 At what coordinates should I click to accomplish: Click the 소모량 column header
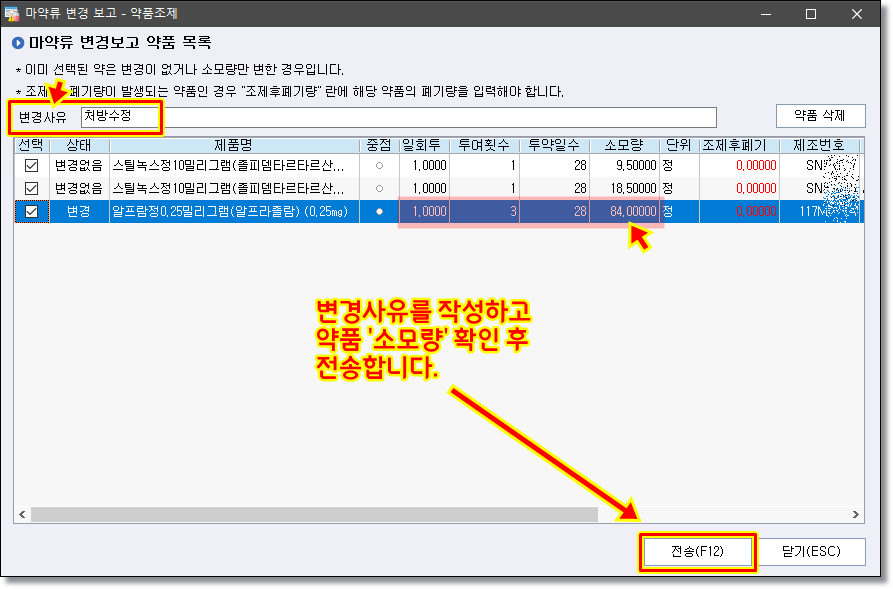coord(624,145)
